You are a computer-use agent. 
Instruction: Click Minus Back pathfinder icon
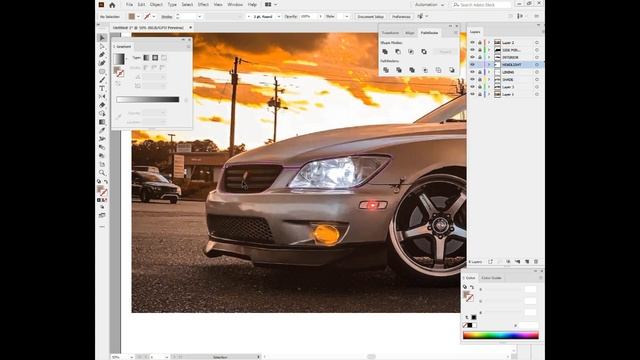click(x=451, y=70)
